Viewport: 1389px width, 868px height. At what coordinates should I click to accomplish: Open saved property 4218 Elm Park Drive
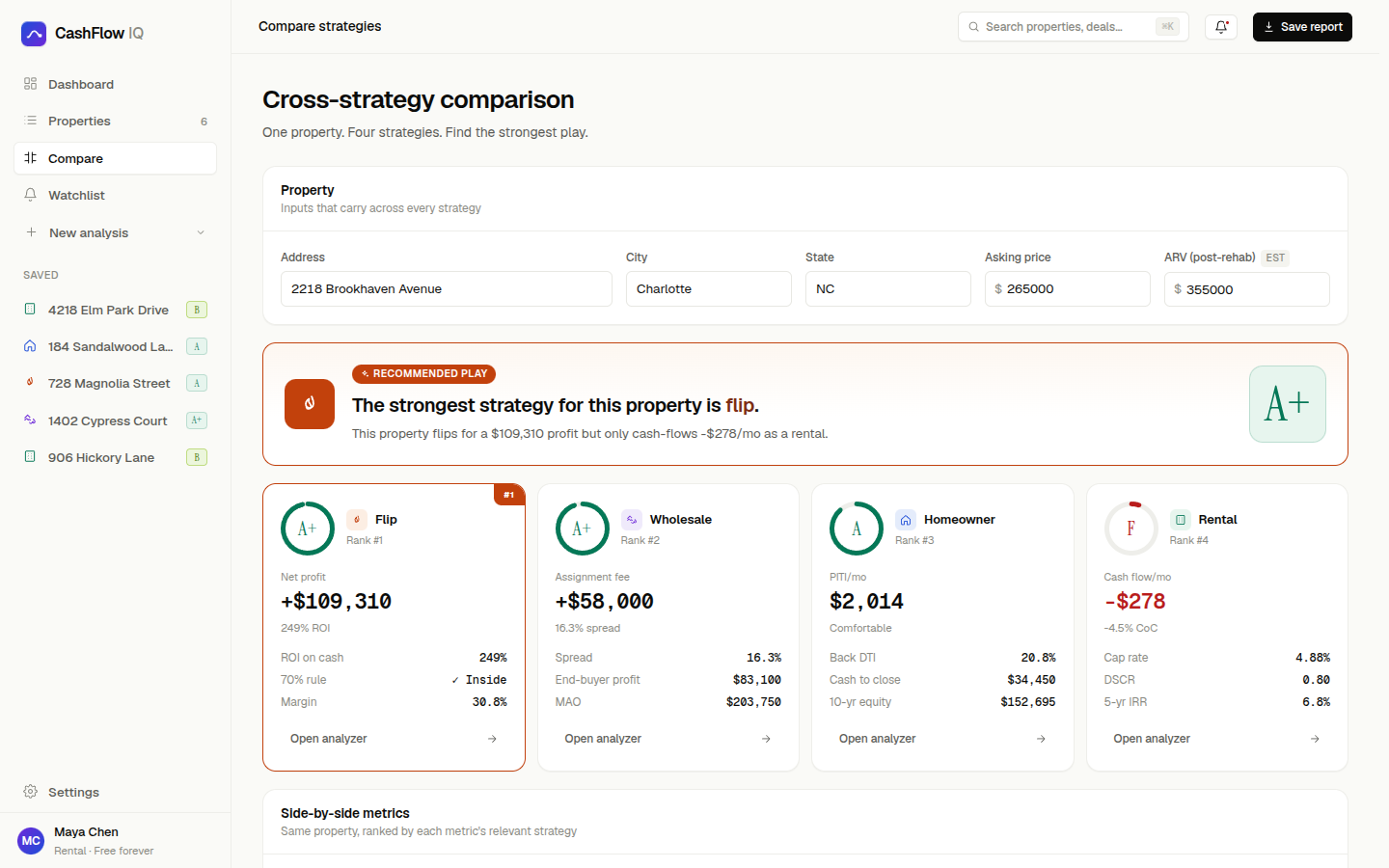(115, 310)
